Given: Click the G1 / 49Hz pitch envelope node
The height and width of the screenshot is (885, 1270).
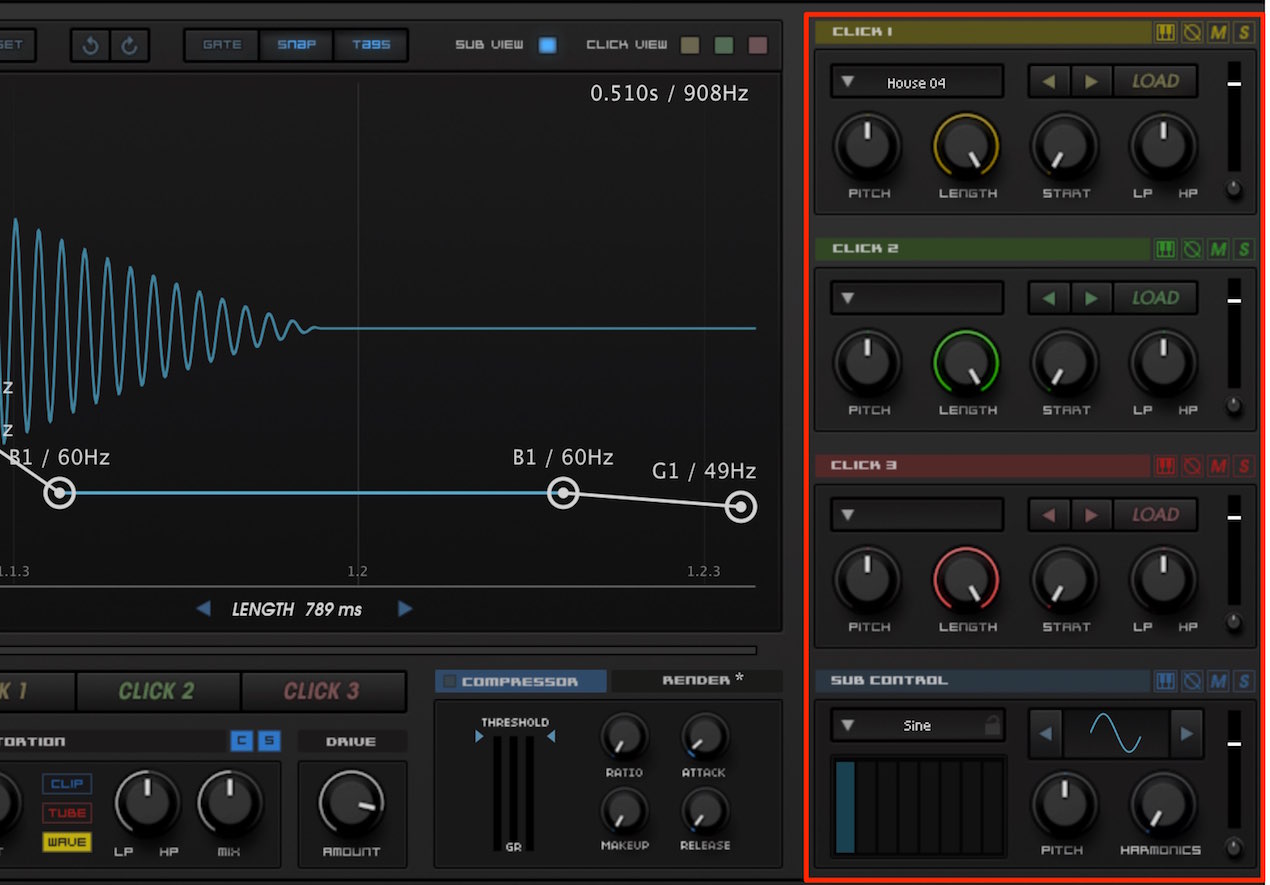Looking at the screenshot, I should coord(741,507).
